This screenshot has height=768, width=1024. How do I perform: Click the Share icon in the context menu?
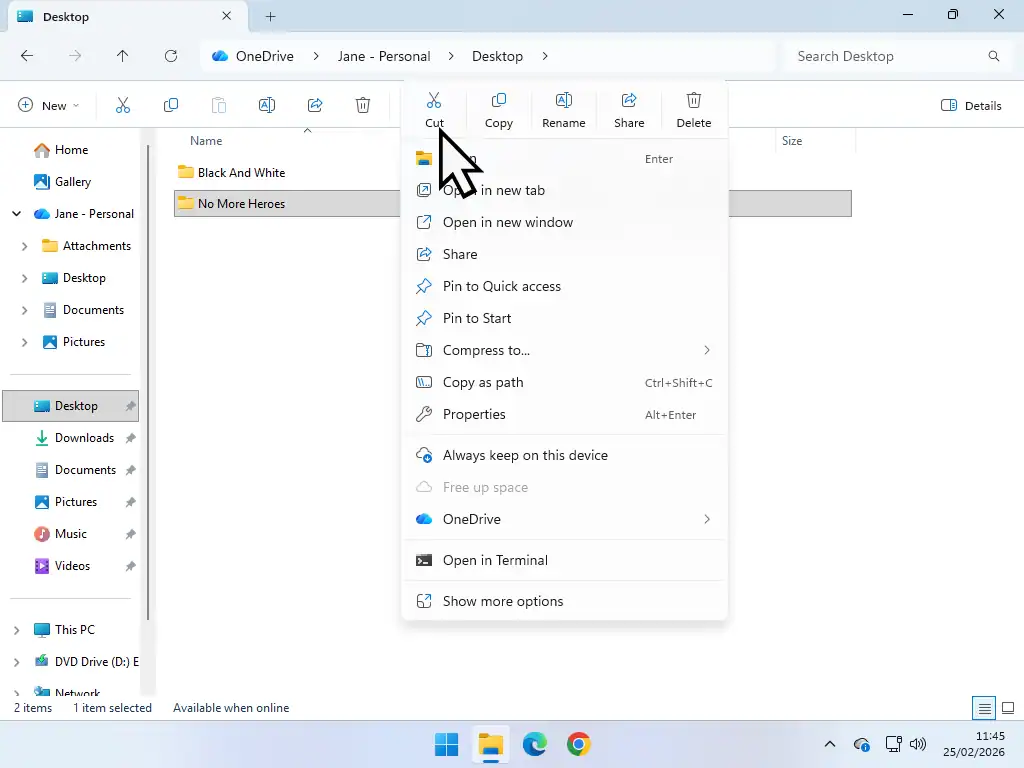(x=629, y=105)
